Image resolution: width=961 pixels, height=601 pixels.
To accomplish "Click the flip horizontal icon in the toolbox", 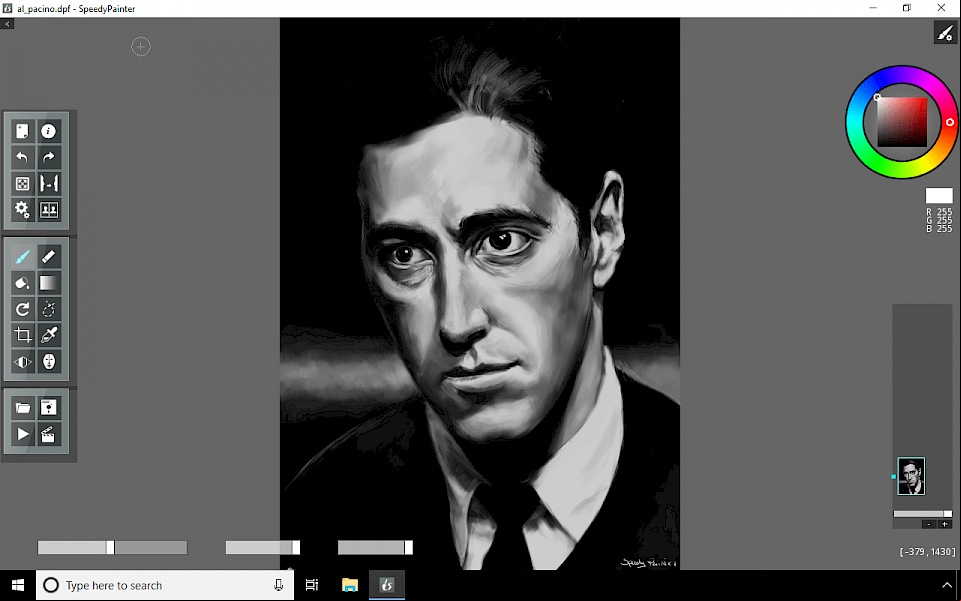I will point(23,362).
